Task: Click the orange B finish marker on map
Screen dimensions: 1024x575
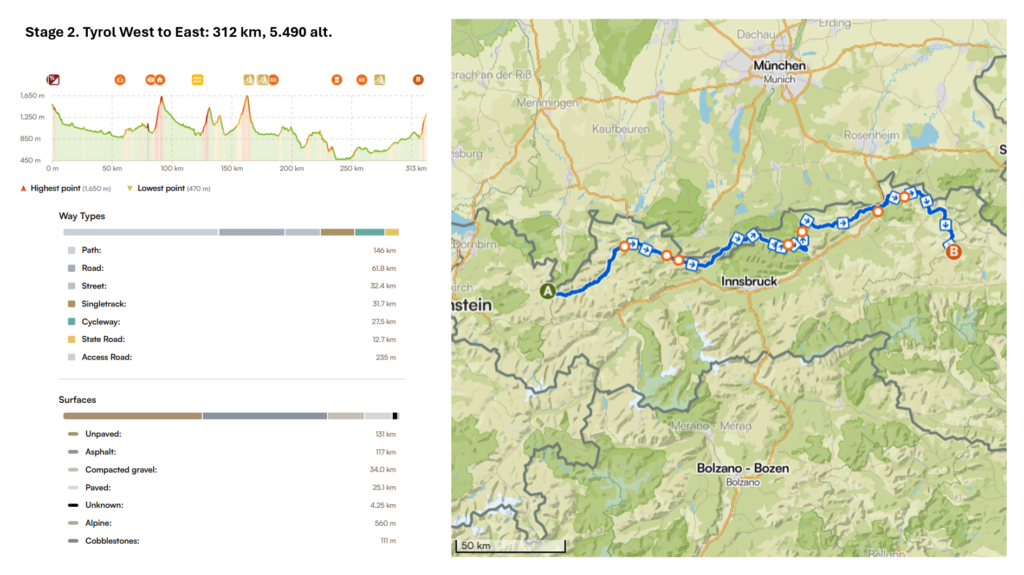Action: click(x=953, y=252)
